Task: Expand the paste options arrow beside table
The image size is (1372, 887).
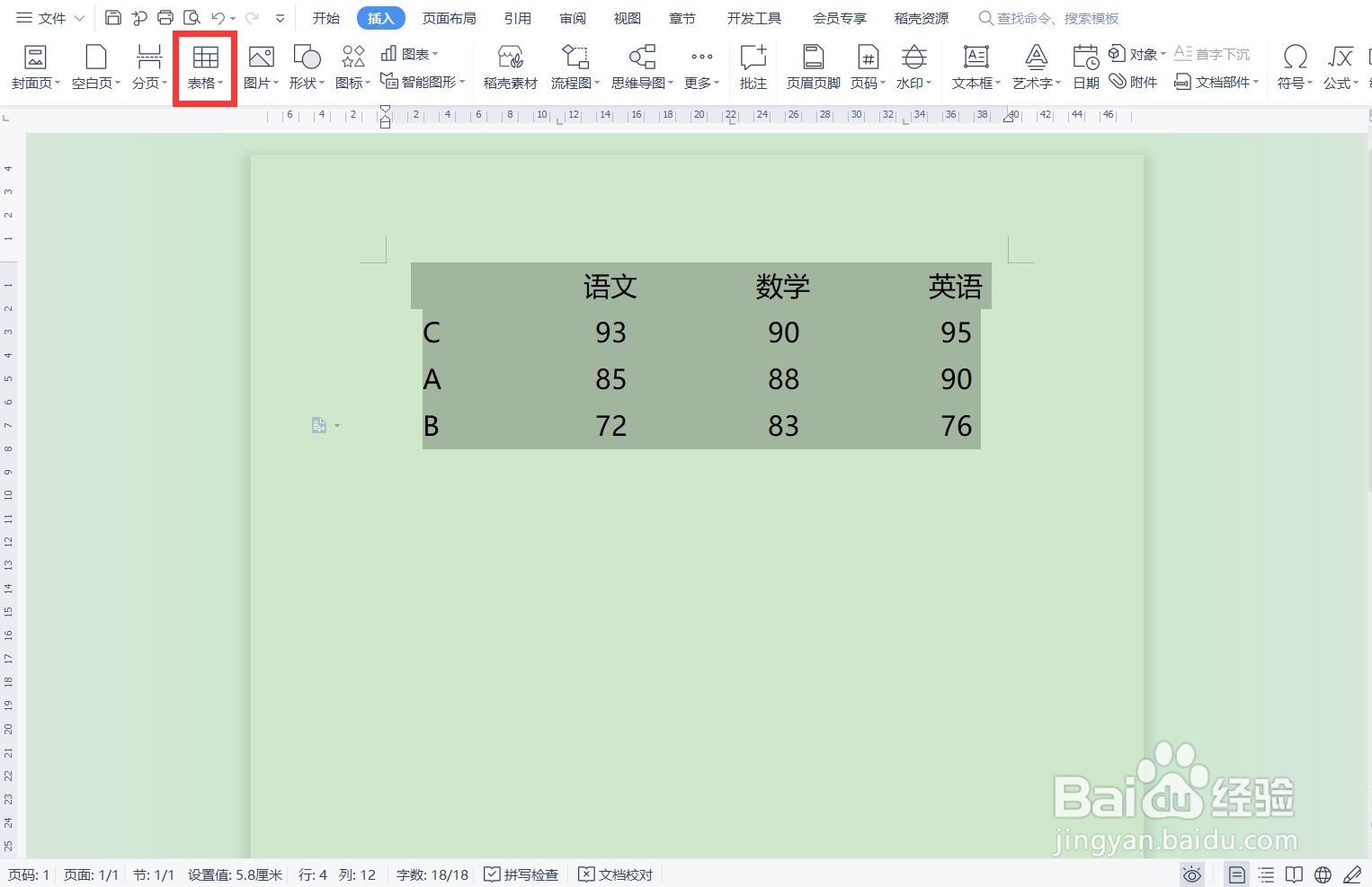Action: click(x=337, y=425)
